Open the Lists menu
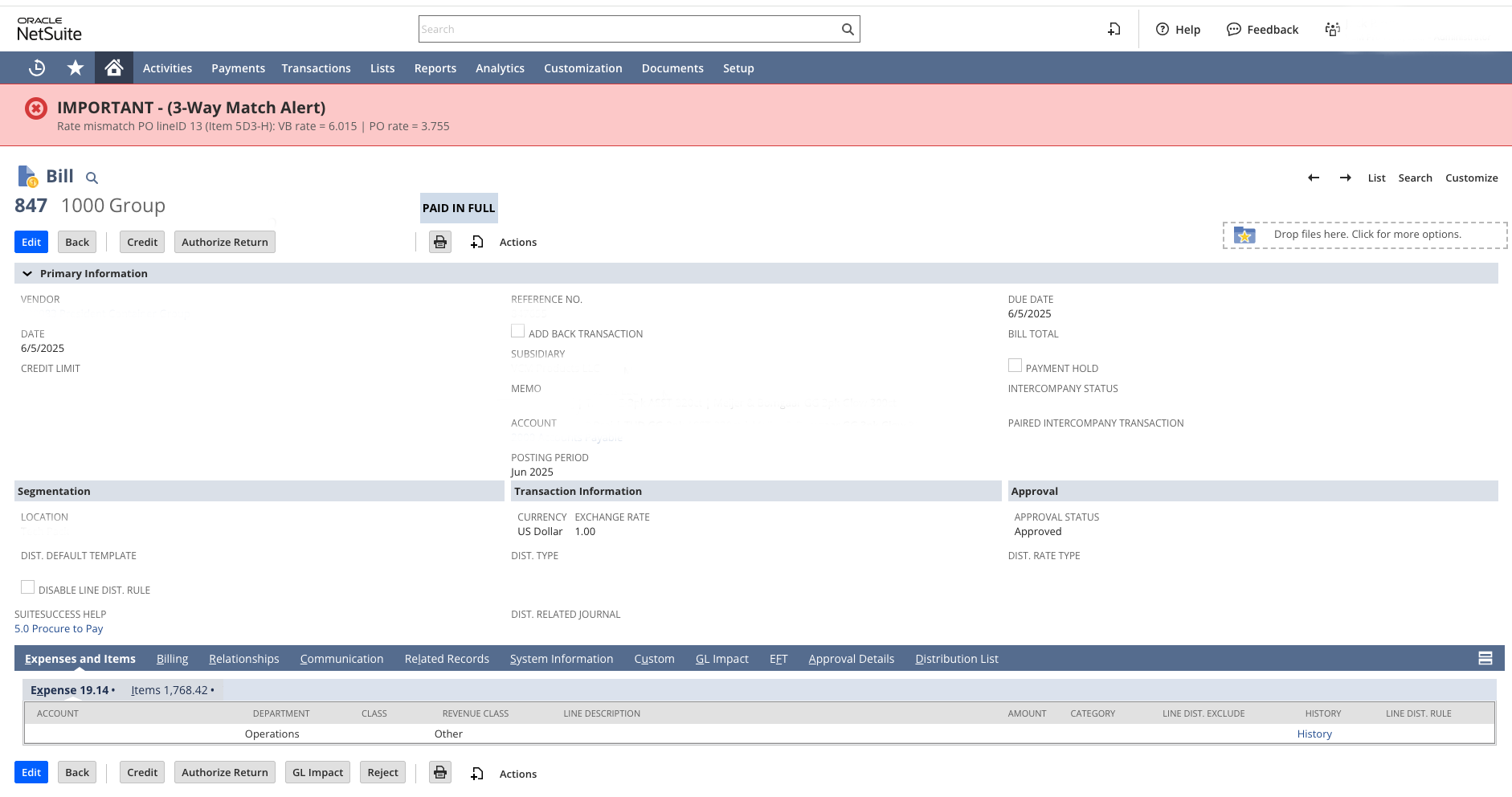 tap(382, 68)
